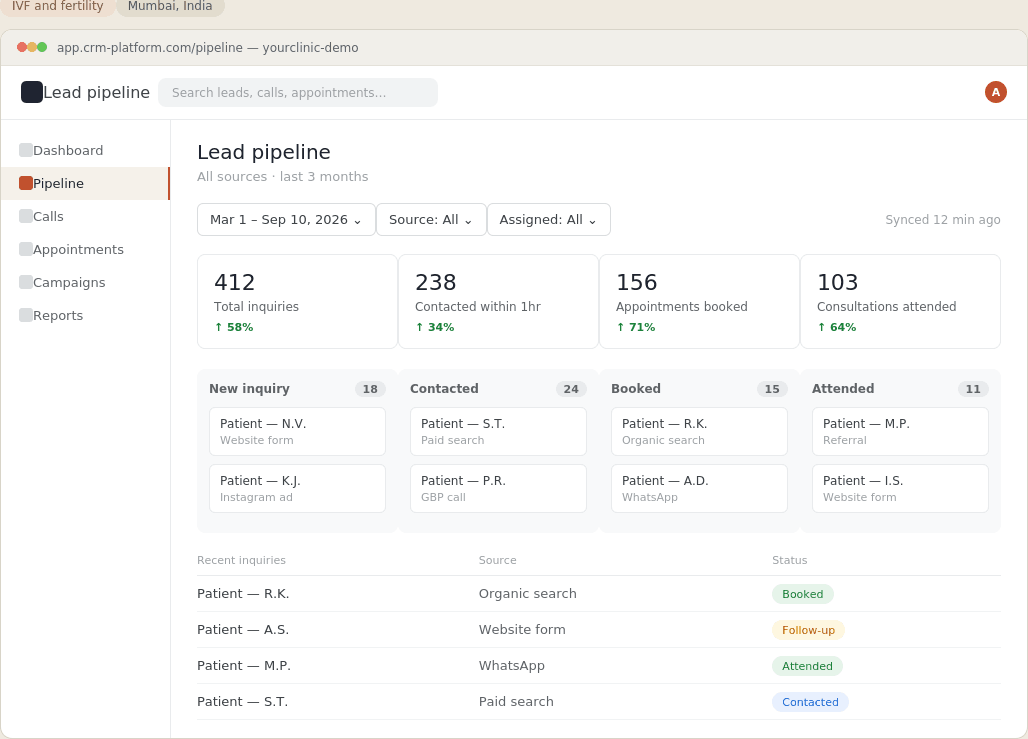The height and width of the screenshot is (739, 1028).
Task: Focus the Search leads, calls, appointments field
Action: tap(298, 92)
